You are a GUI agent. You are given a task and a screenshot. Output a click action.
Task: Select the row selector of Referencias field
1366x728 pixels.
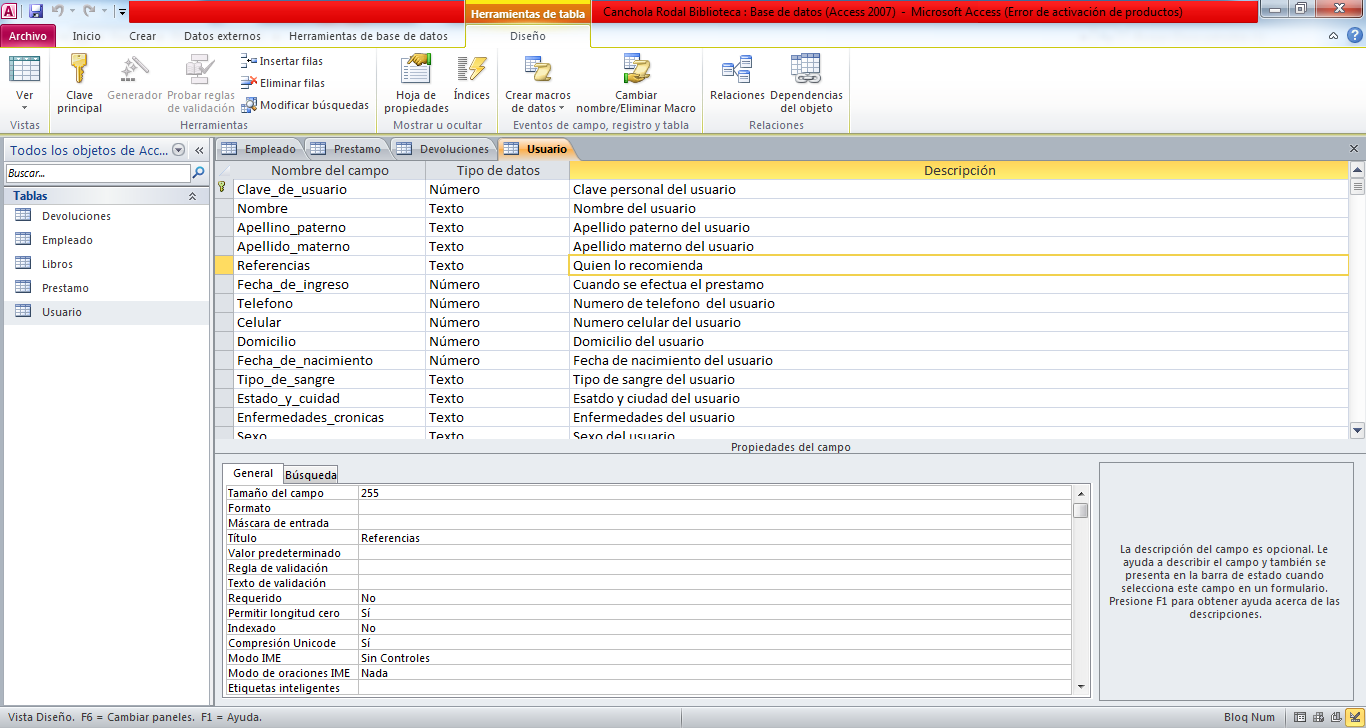224,265
